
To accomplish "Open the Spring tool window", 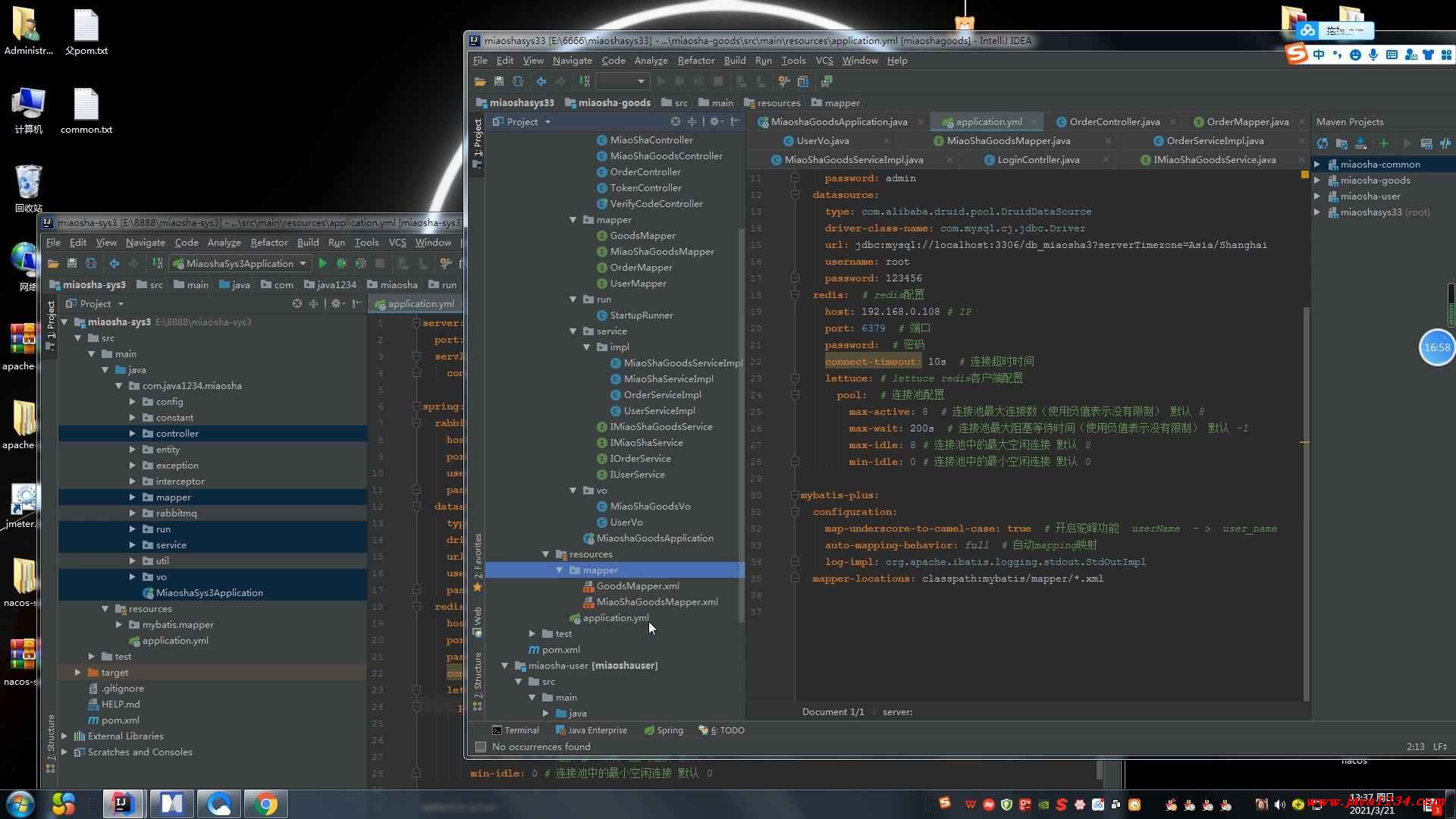I will coord(664,730).
